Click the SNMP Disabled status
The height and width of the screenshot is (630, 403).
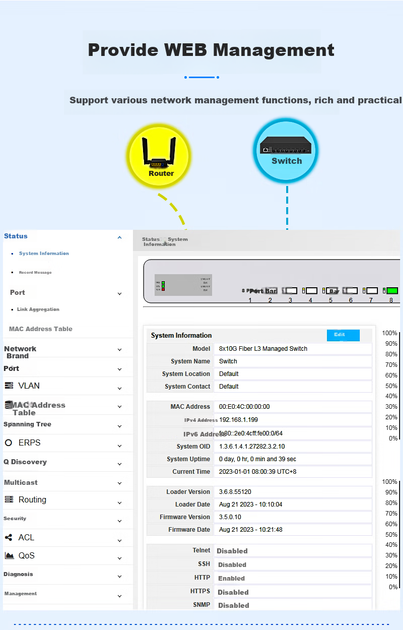tap(233, 605)
